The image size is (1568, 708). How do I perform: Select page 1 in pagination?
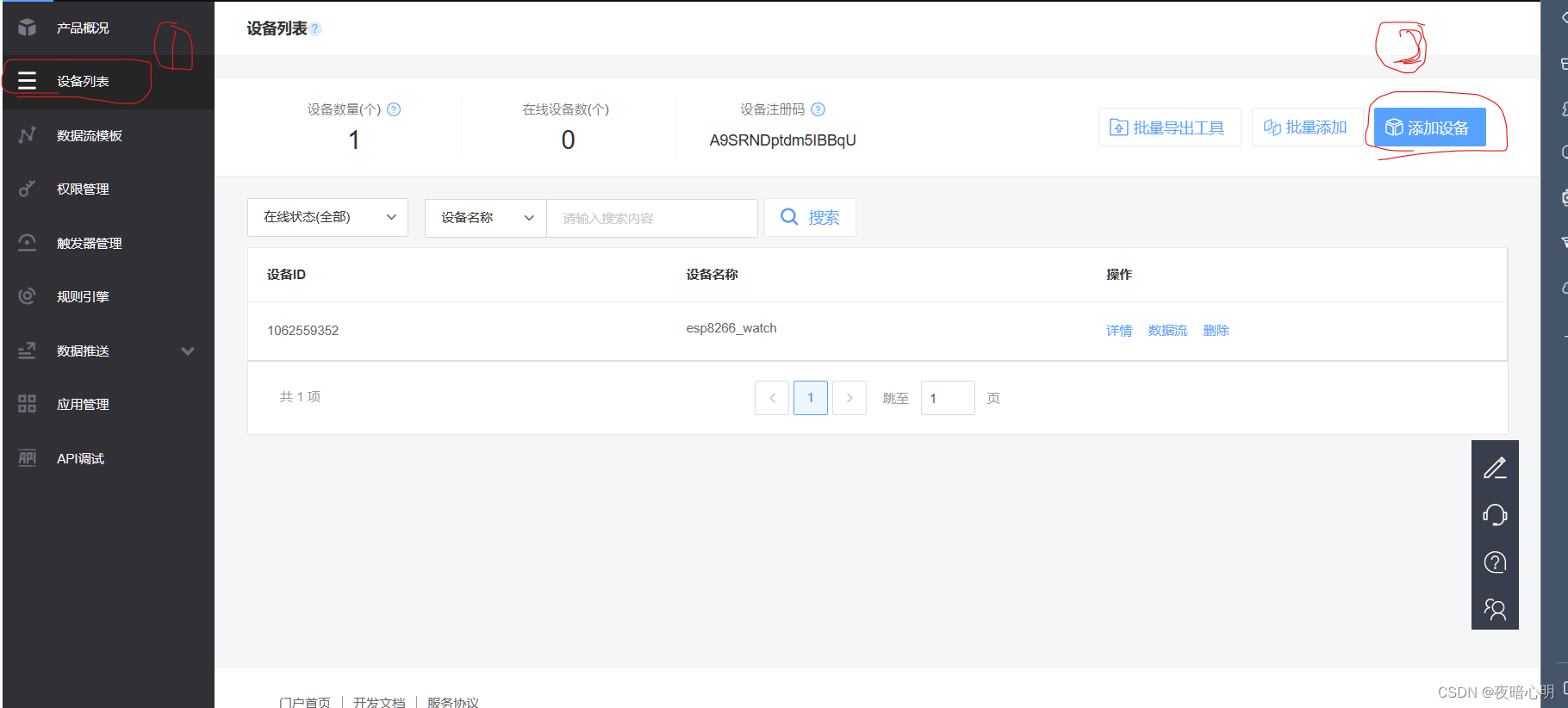pos(811,398)
